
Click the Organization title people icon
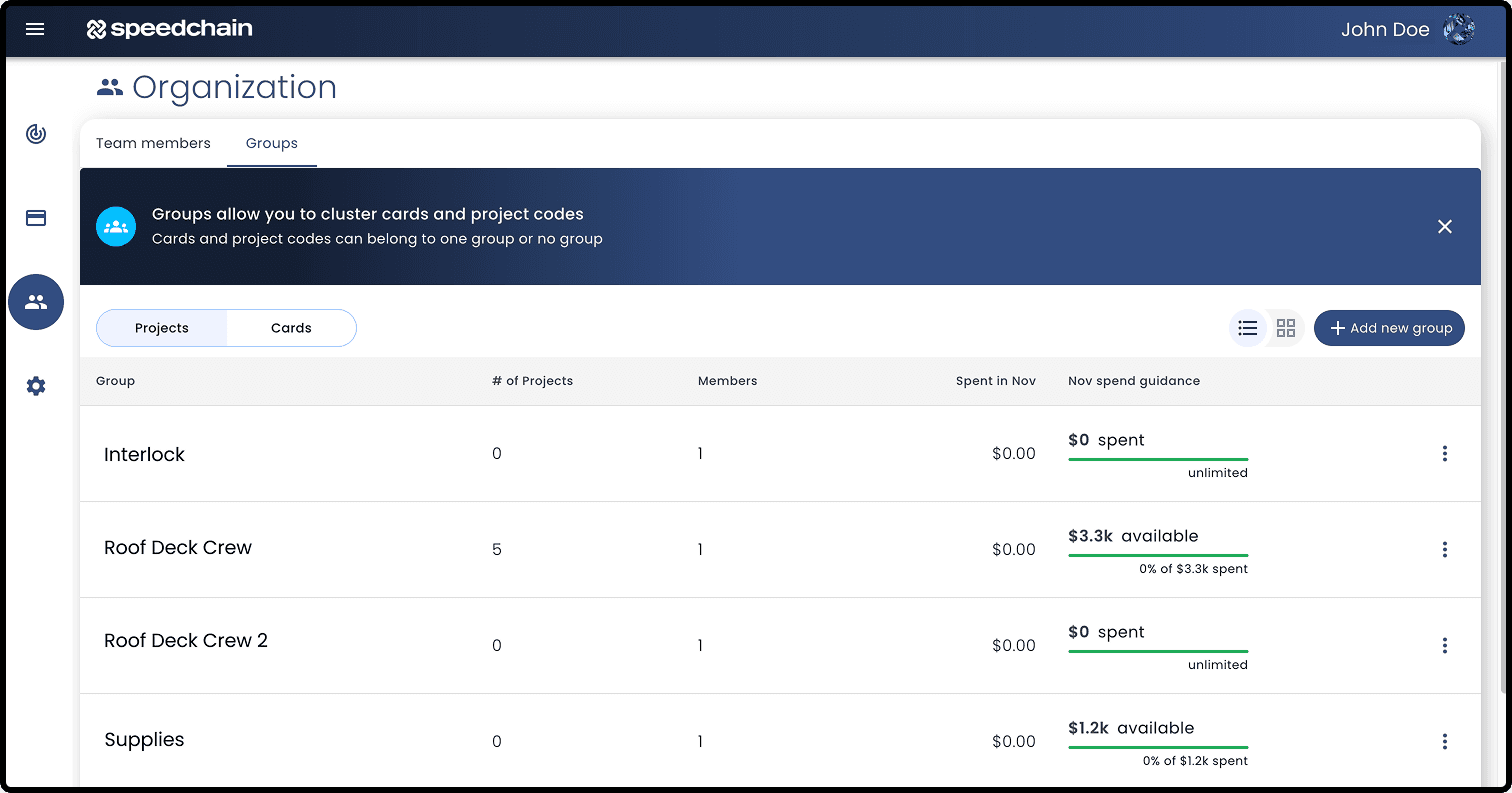(109, 87)
